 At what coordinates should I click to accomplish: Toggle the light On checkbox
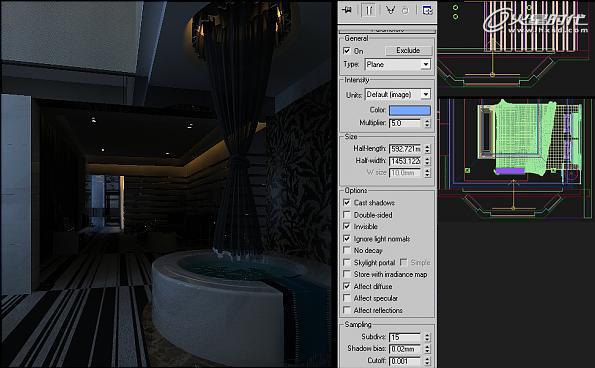click(347, 50)
